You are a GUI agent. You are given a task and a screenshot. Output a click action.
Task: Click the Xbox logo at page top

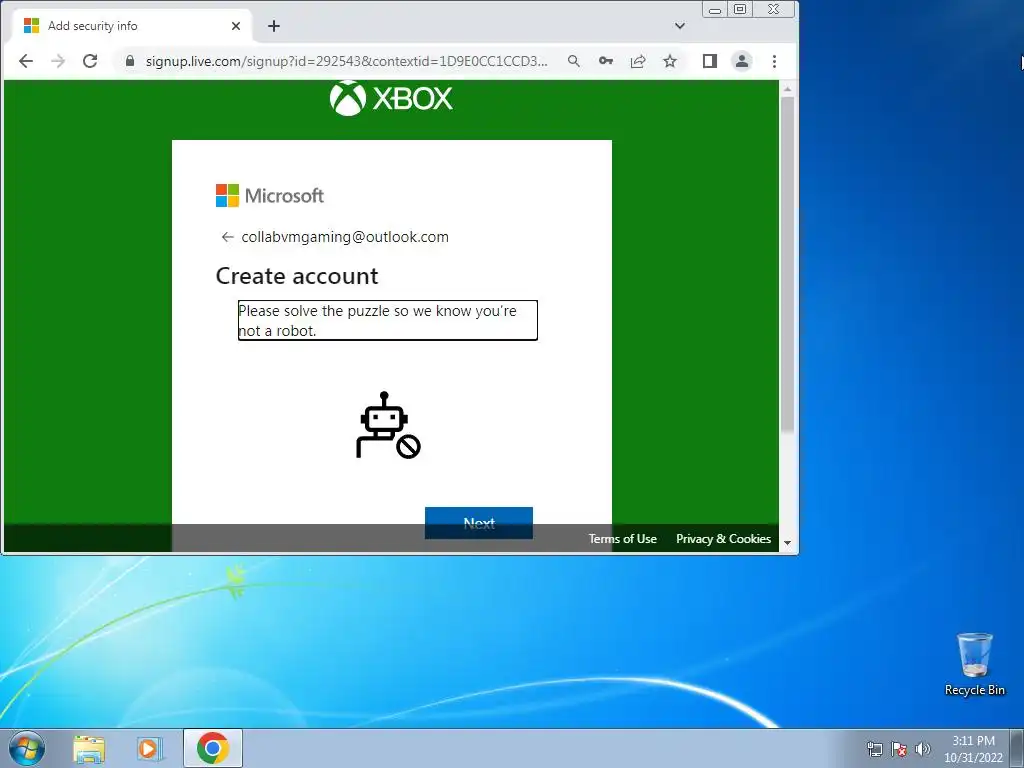391,98
